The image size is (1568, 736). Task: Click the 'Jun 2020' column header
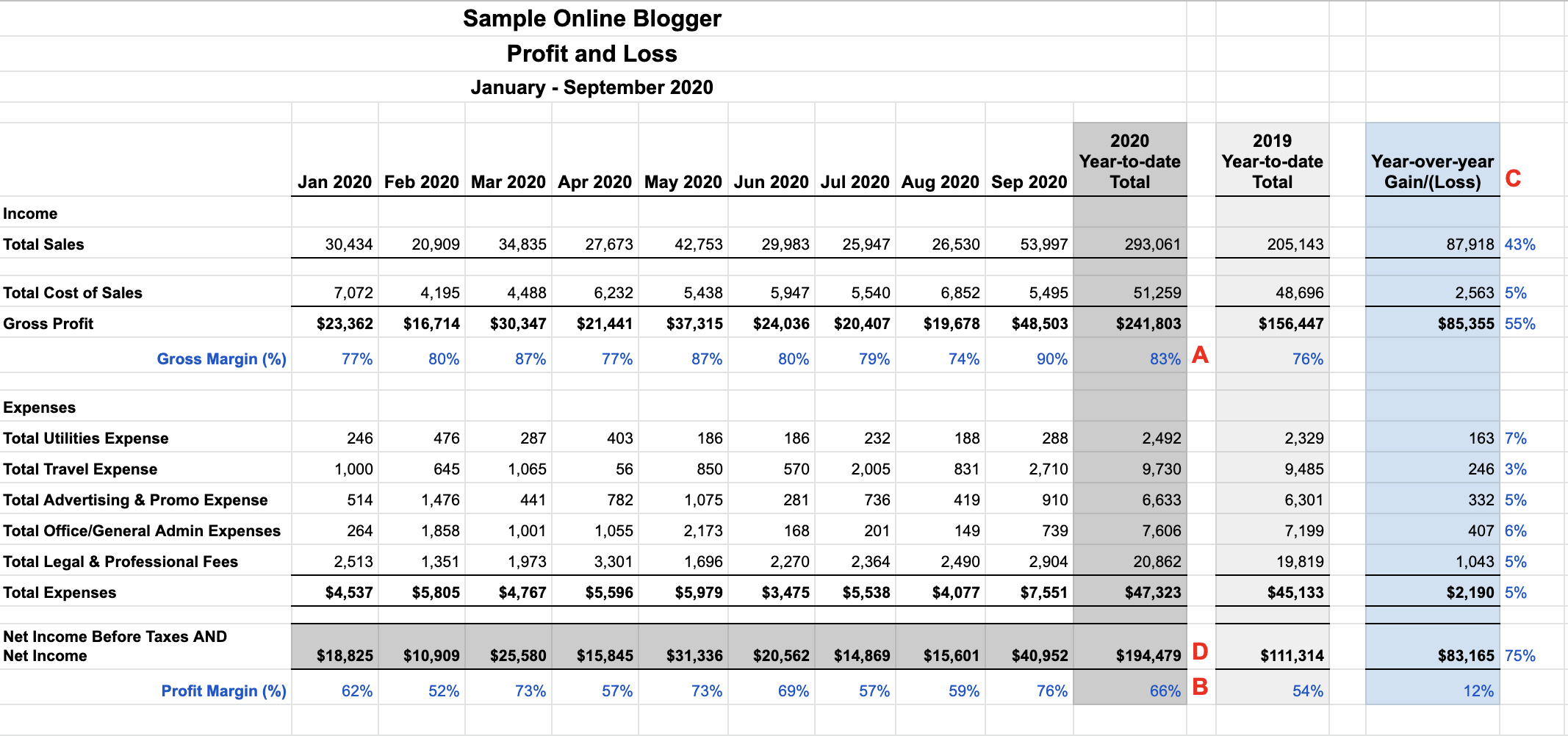tap(772, 181)
